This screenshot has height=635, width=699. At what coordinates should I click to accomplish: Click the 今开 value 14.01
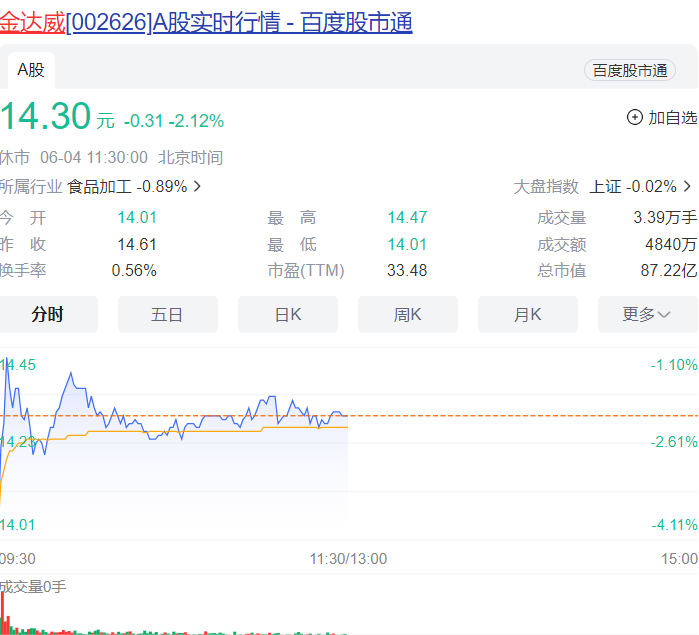point(137,218)
